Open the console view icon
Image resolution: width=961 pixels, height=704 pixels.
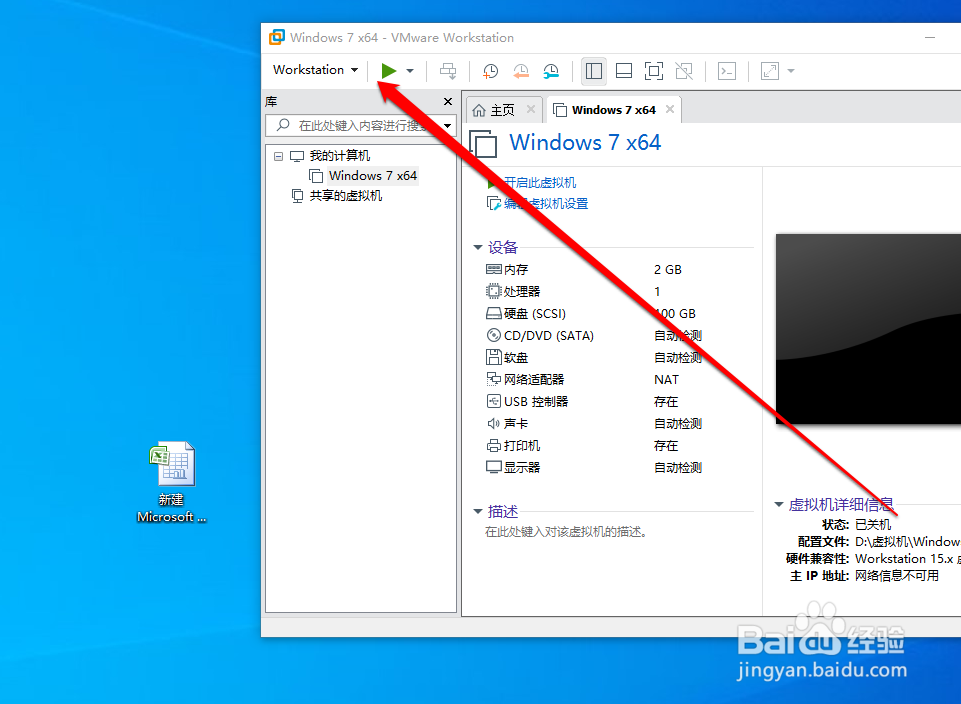point(727,71)
